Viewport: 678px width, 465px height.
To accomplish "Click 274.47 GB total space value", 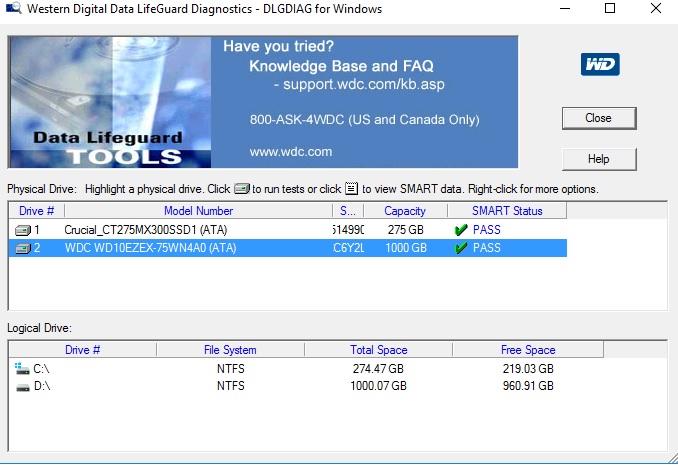I will click(378, 369).
